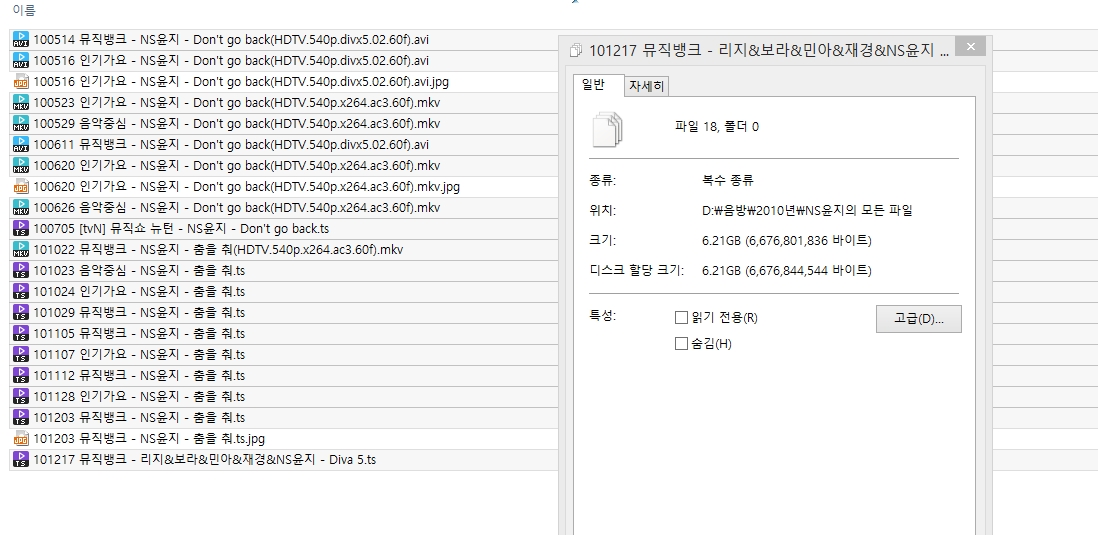Click the AVI icon of 100516 인기가요 .avi file

[21, 61]
